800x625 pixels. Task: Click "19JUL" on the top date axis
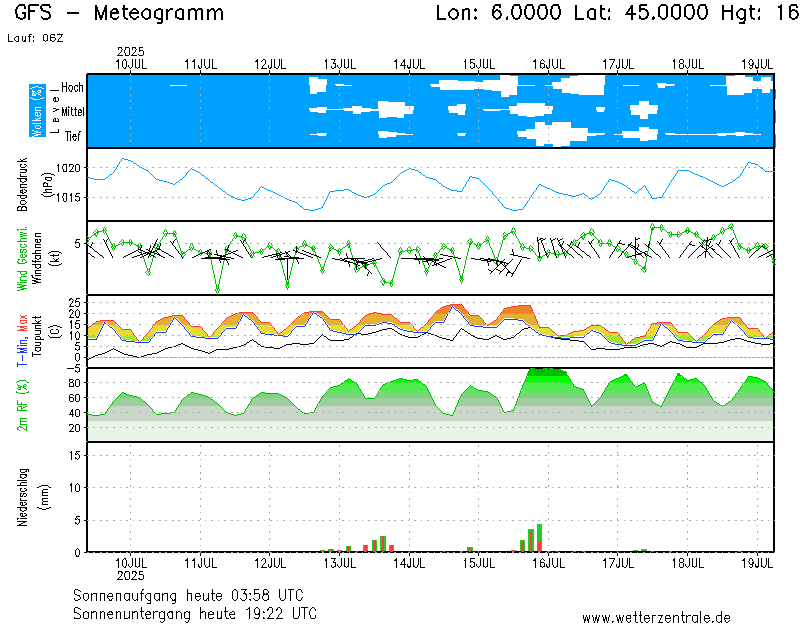(757, 64)
